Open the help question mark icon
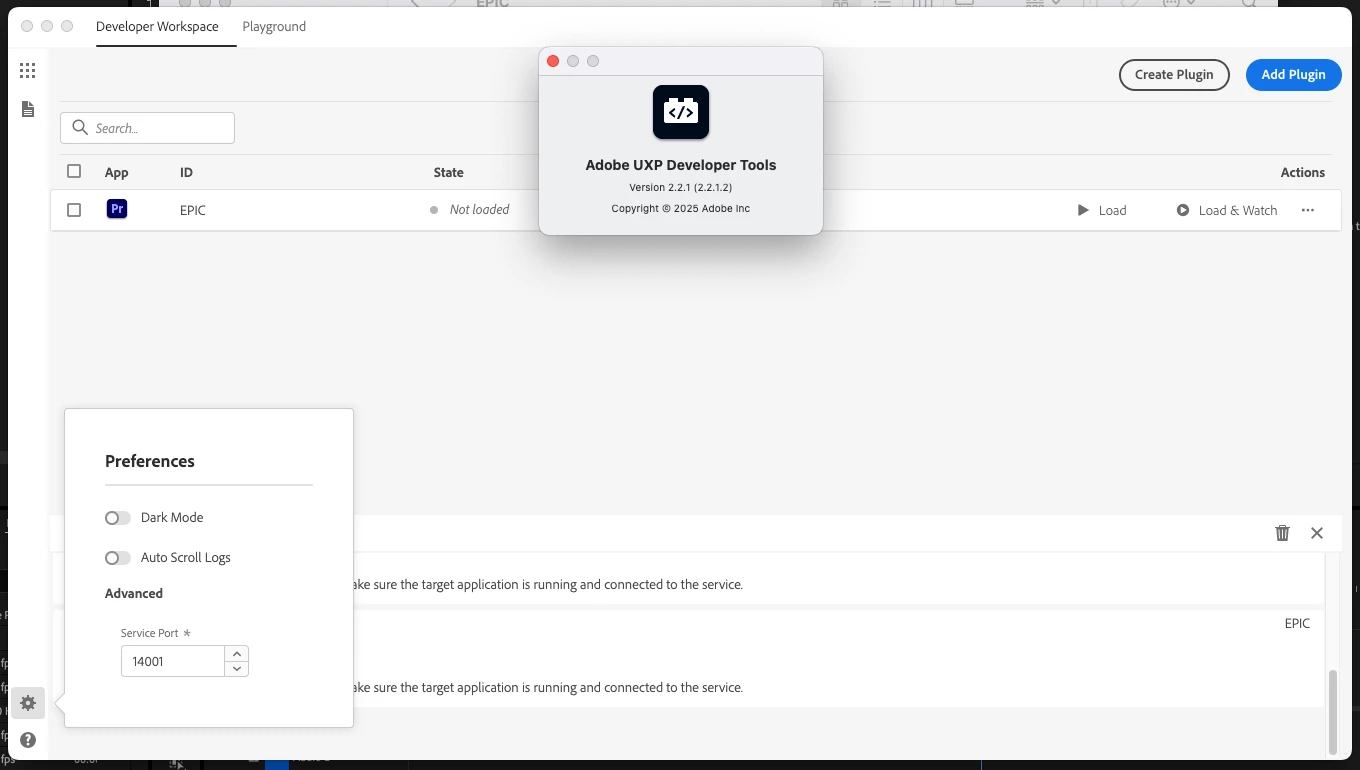The width and height of the screenshot is (1360, 770). (28, 740)
